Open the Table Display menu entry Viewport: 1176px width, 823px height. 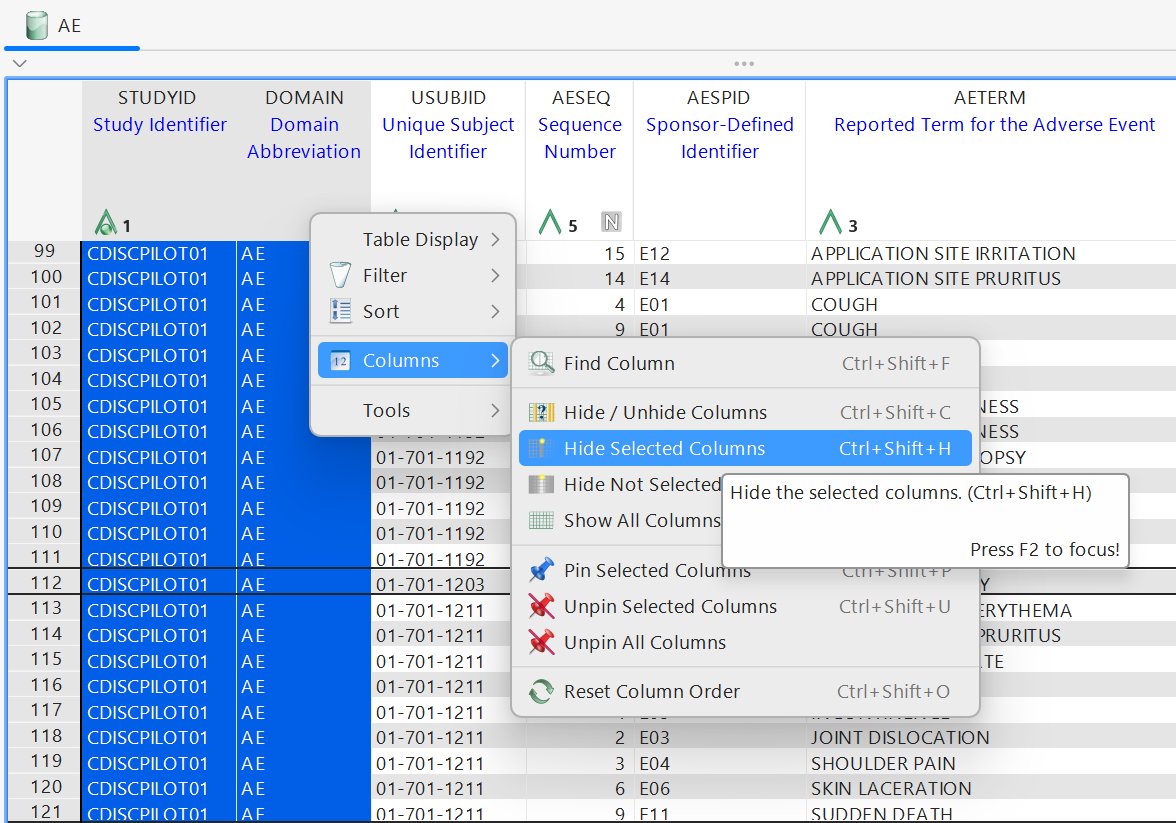tap(413, 239)
